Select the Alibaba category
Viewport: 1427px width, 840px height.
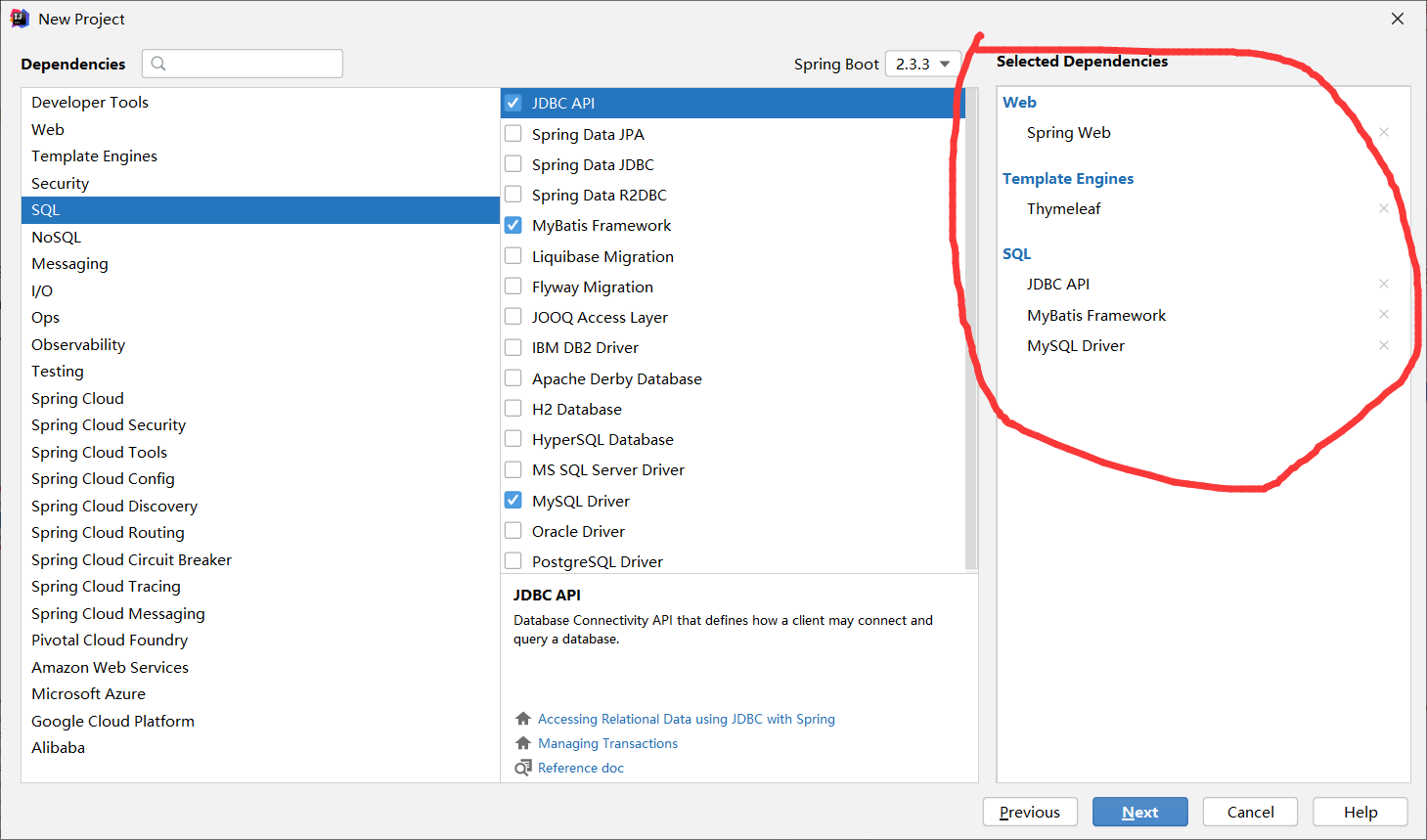[x=260, y=747]
